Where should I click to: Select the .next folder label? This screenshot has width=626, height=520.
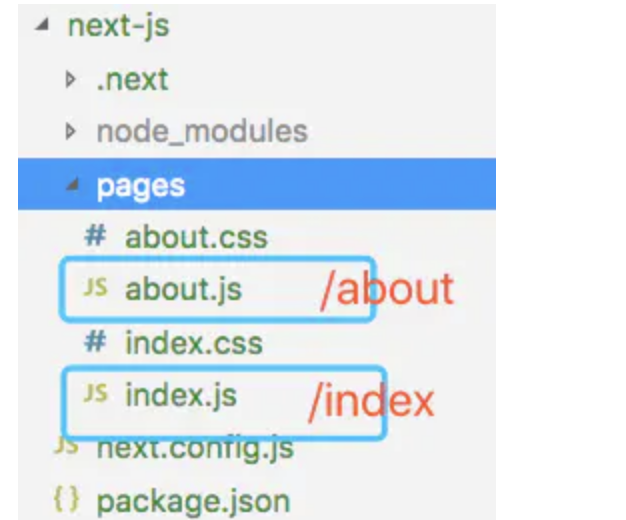click(x=132, y=79)
